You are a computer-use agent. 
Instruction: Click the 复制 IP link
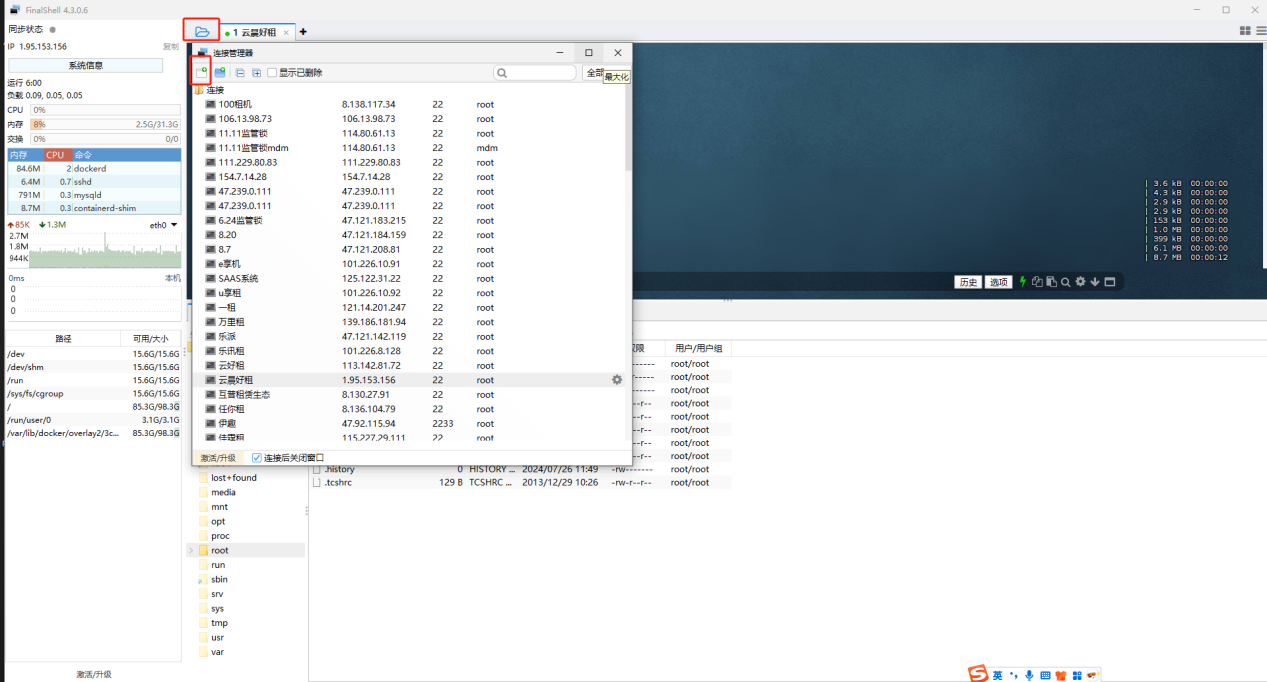click(x=171, y=47)
